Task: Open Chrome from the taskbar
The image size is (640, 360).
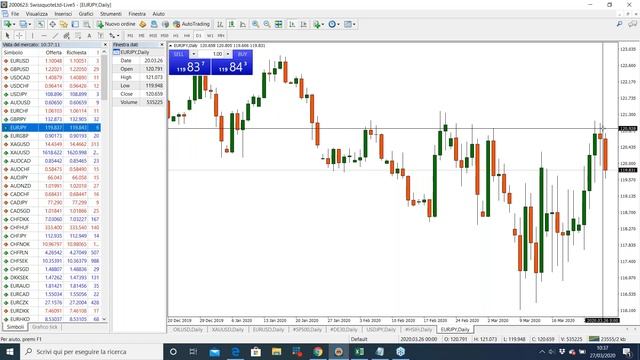Action: [x=318, y=351]
